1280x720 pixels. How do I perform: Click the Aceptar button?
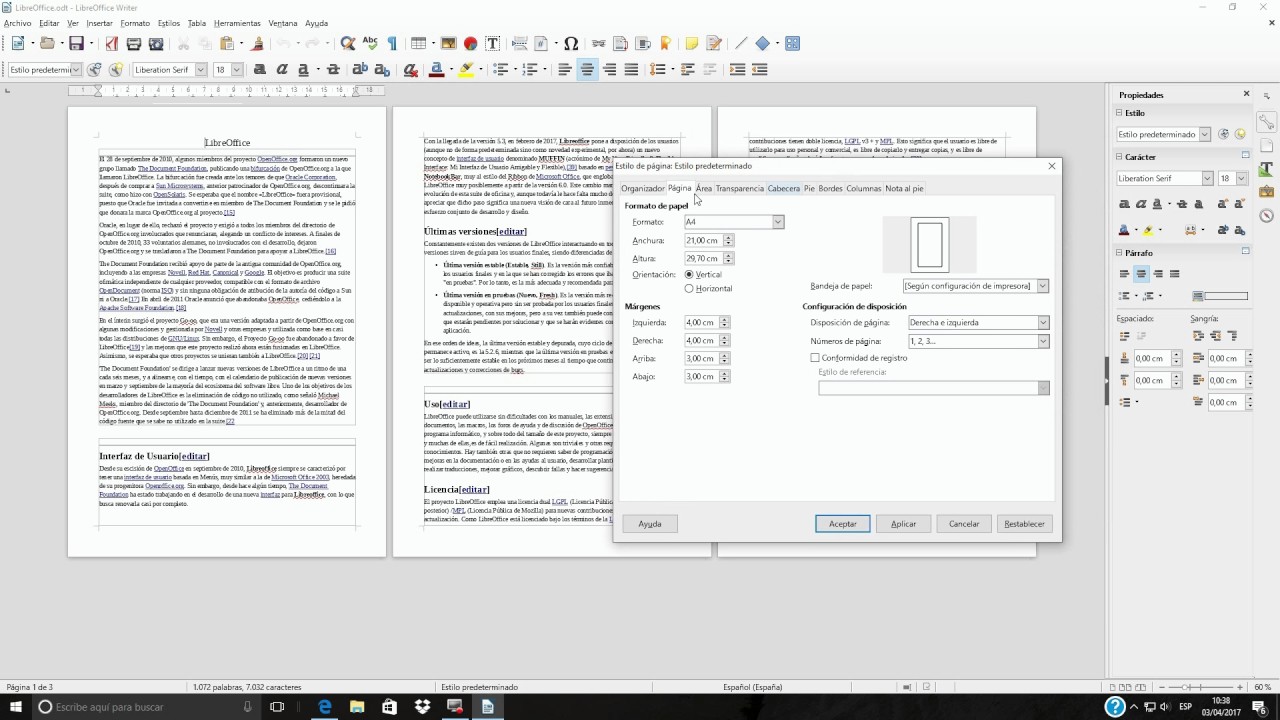pyautogui.click(x=843, y=524)
